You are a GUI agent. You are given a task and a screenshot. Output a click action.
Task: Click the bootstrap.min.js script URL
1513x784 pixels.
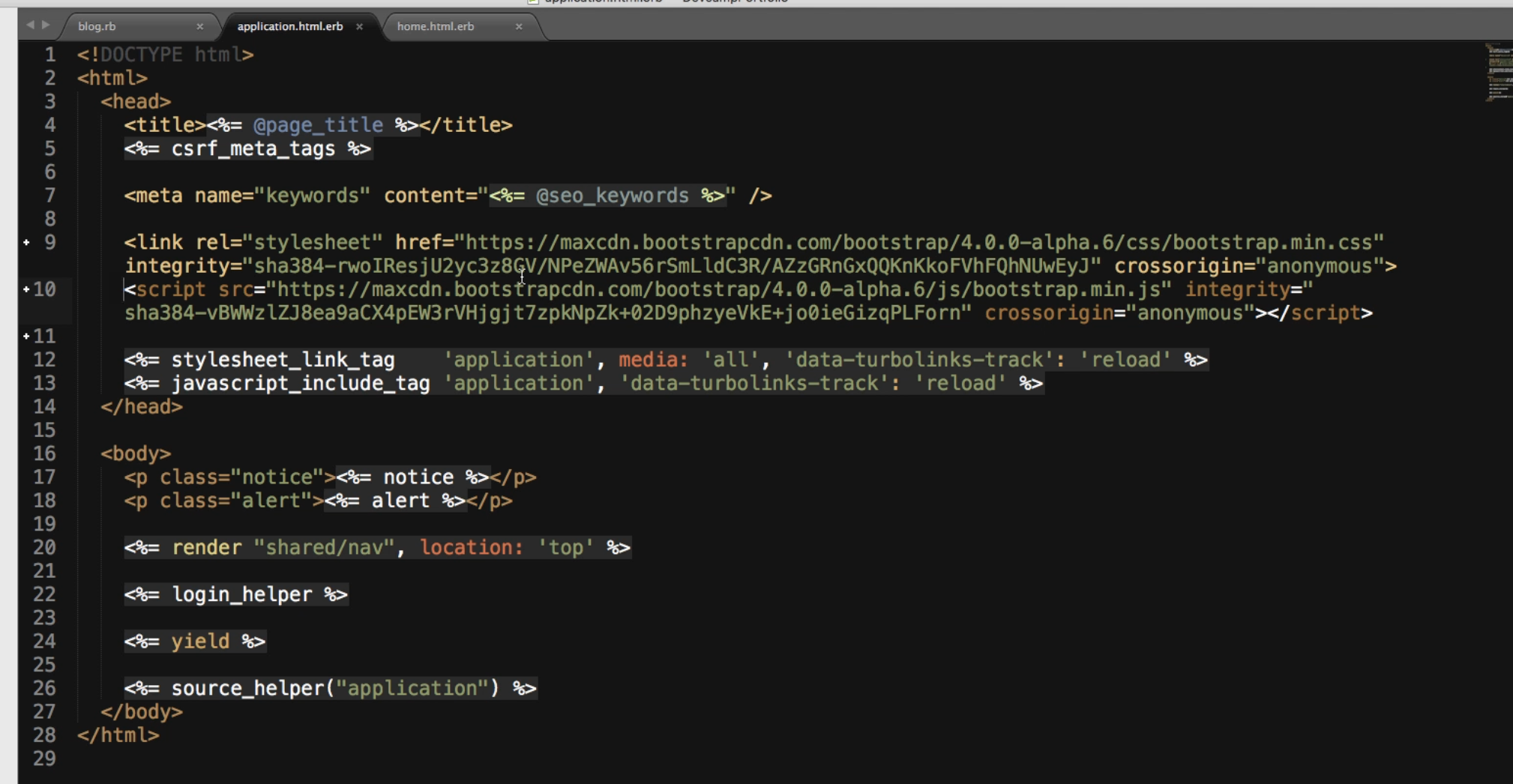[719, 289]
